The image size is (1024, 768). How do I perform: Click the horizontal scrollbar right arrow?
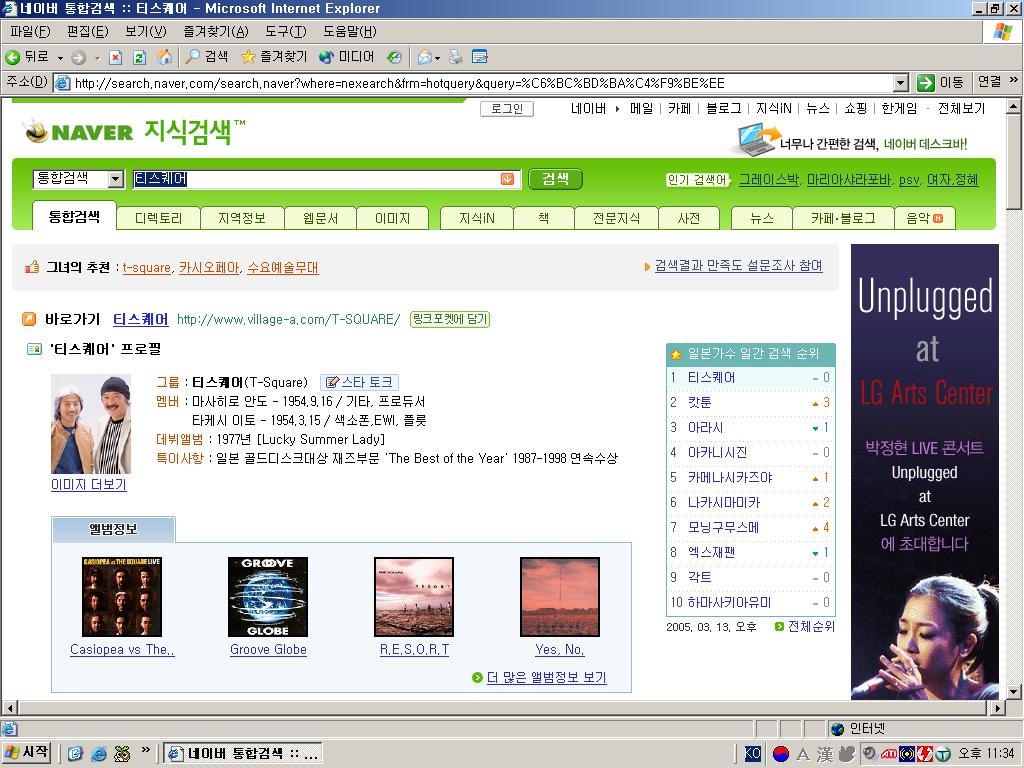point(997,708)
